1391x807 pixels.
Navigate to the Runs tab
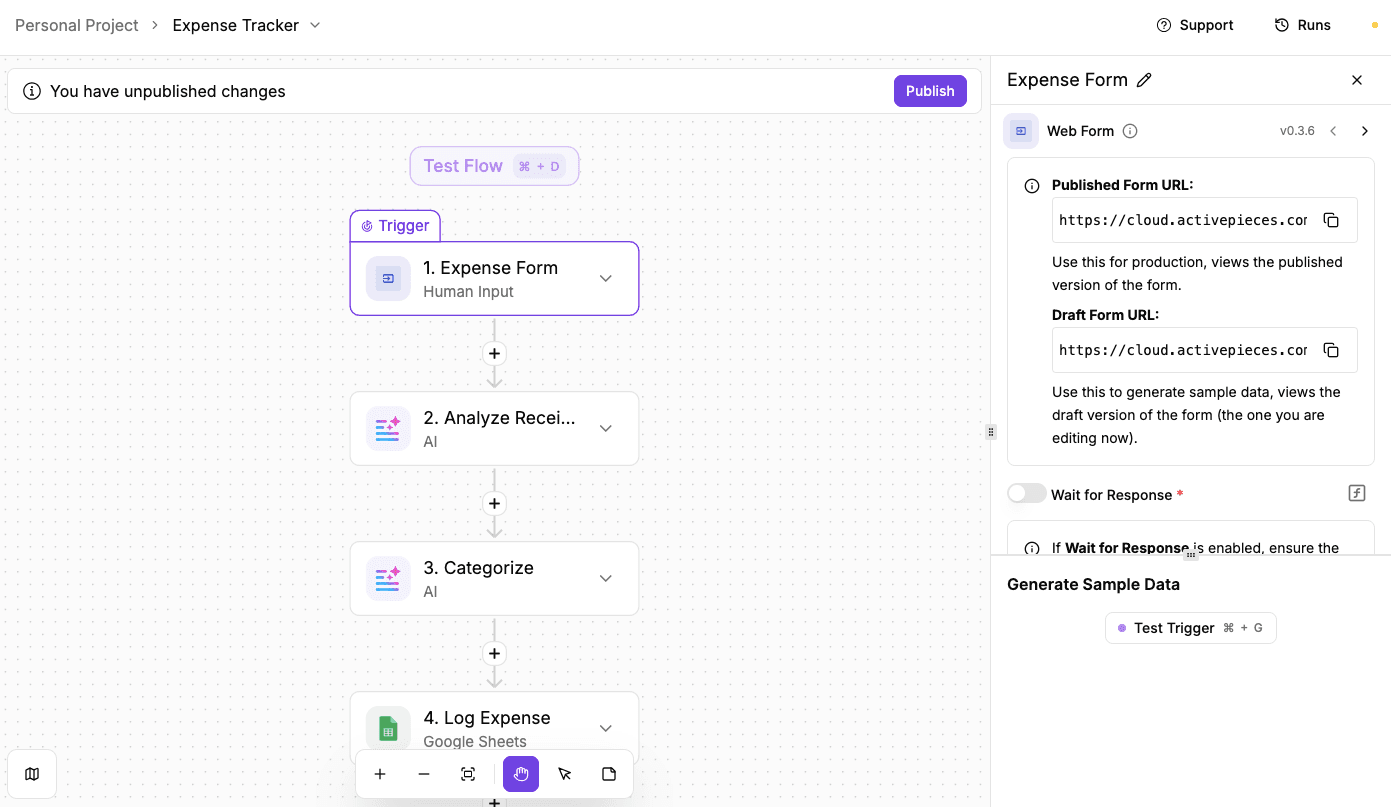pyautogui.click(x=1302, y=24)
